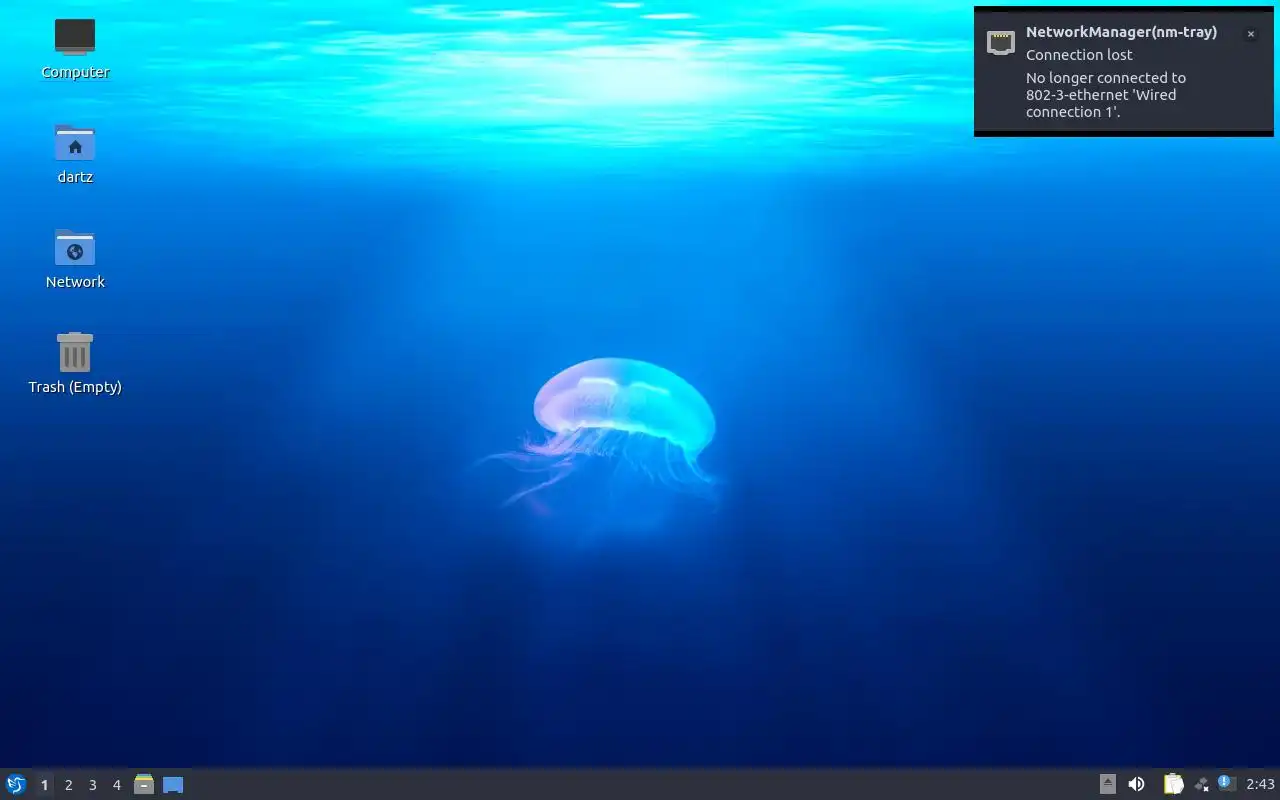Open the Lubuntu application menu
1280x800 pixels.
[16, 785]
